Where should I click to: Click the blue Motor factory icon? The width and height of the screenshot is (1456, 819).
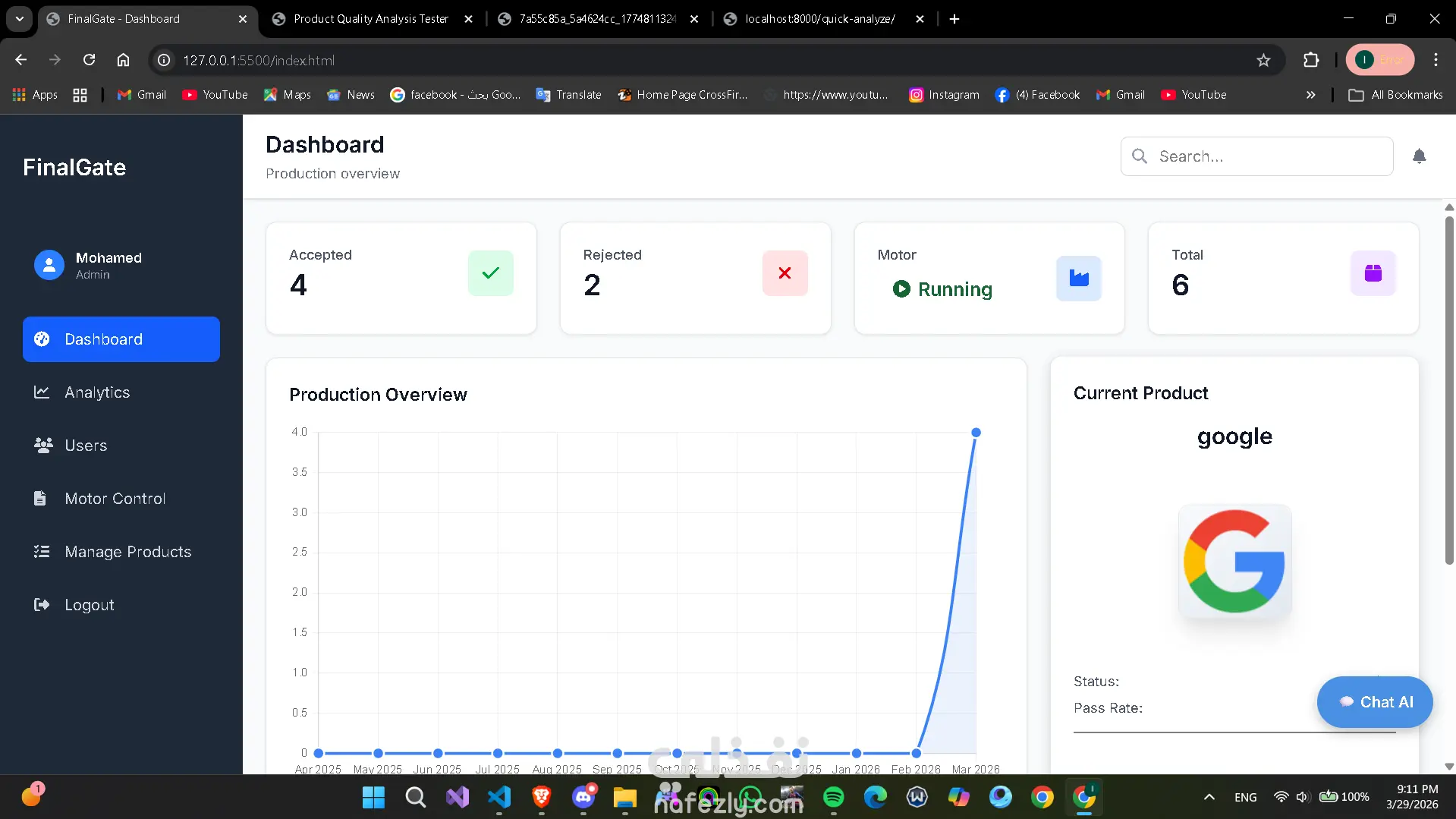pyautogui.click(x=1079, y=279)
